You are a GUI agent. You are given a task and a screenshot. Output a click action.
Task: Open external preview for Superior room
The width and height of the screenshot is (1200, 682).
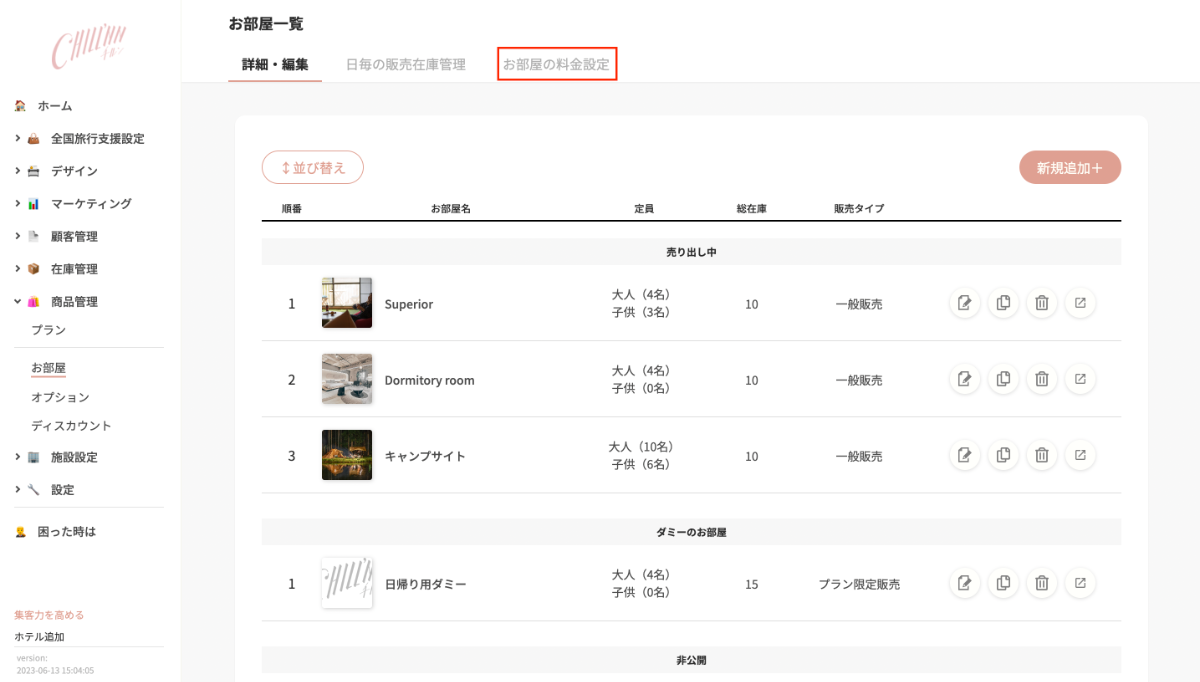coord(1080,303)
